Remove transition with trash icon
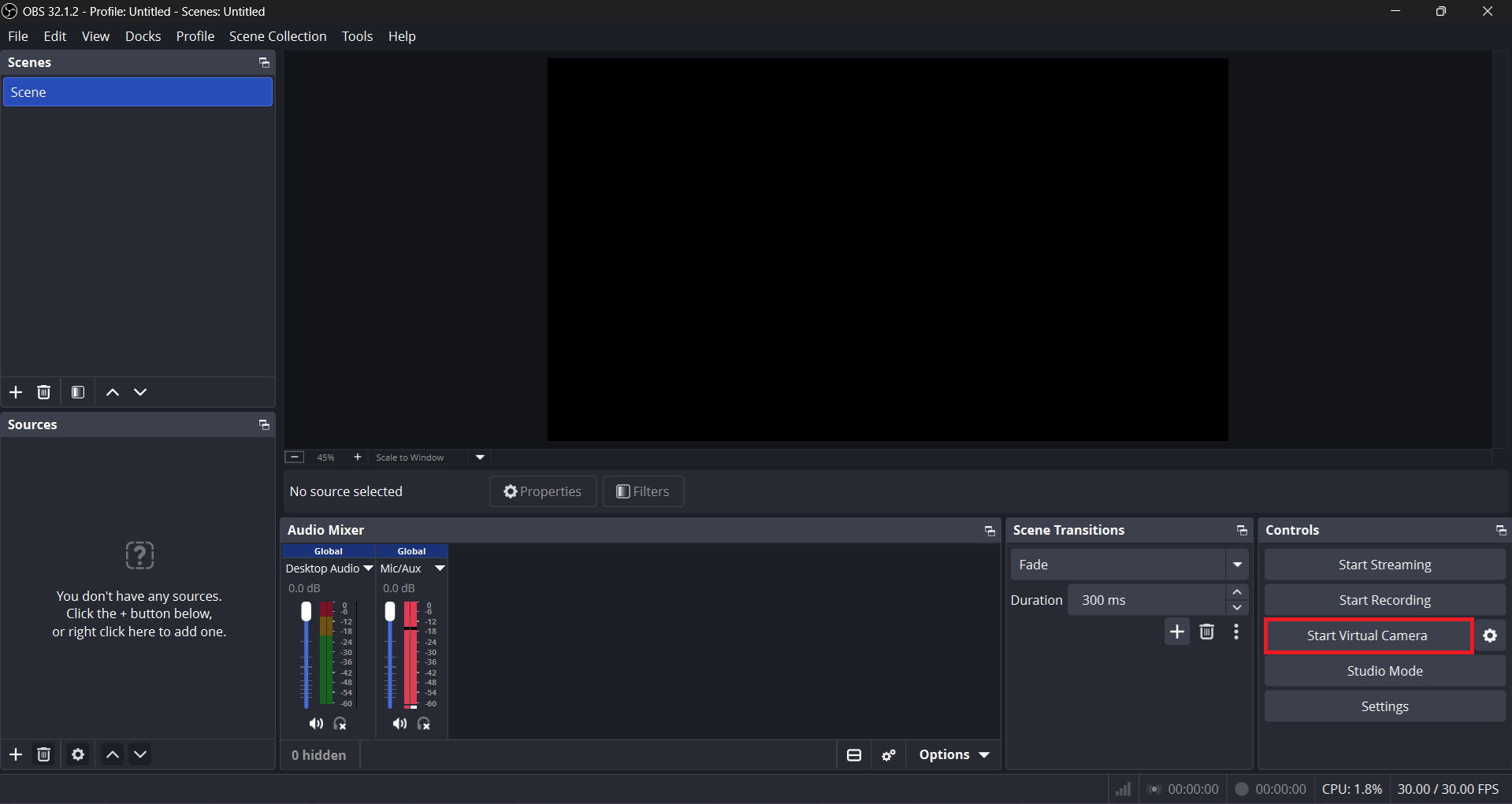 tap(1207, 632)
